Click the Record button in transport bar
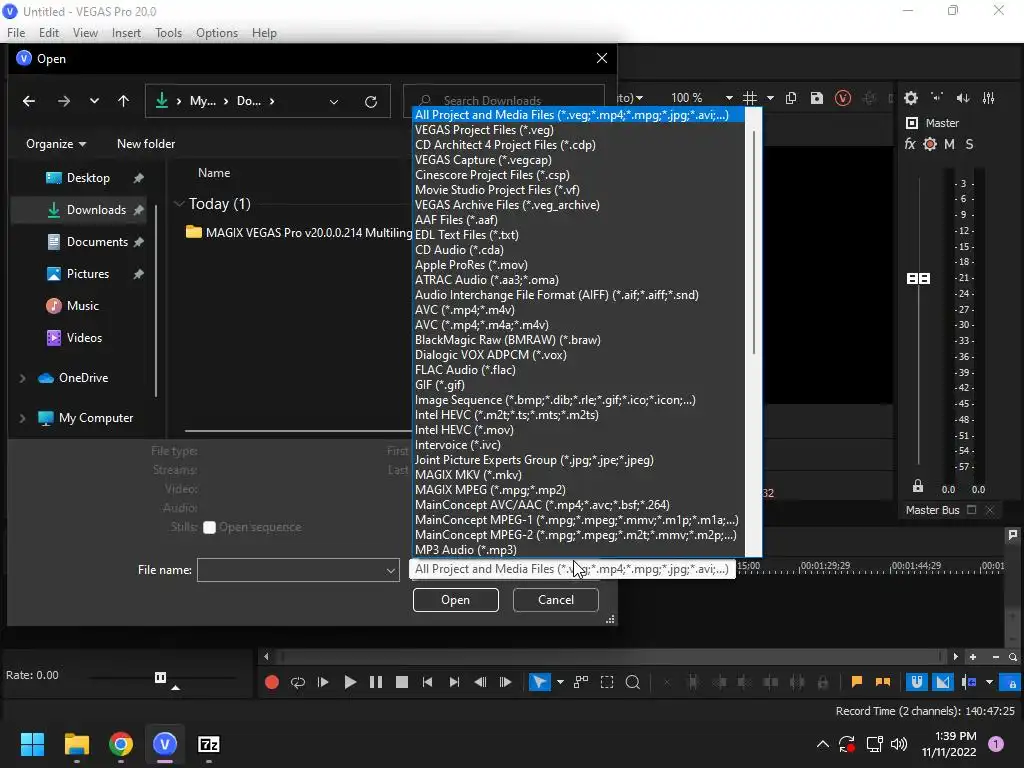The image size is (1024, 768). [272, 682]
